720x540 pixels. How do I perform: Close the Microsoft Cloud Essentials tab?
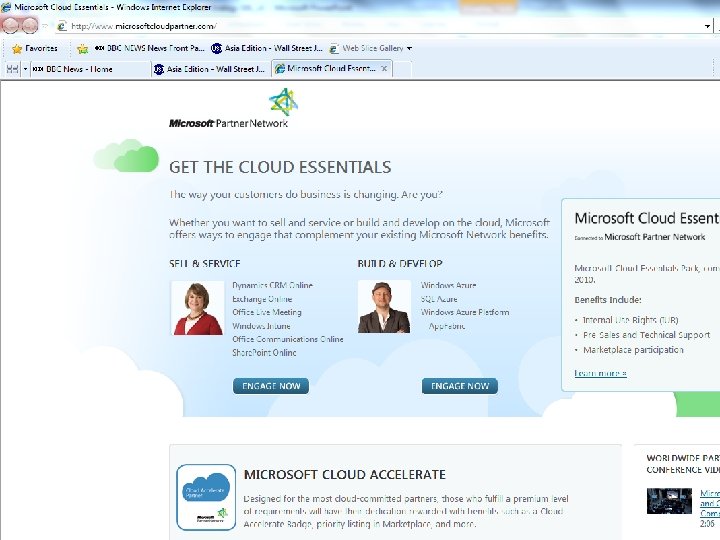384,68
